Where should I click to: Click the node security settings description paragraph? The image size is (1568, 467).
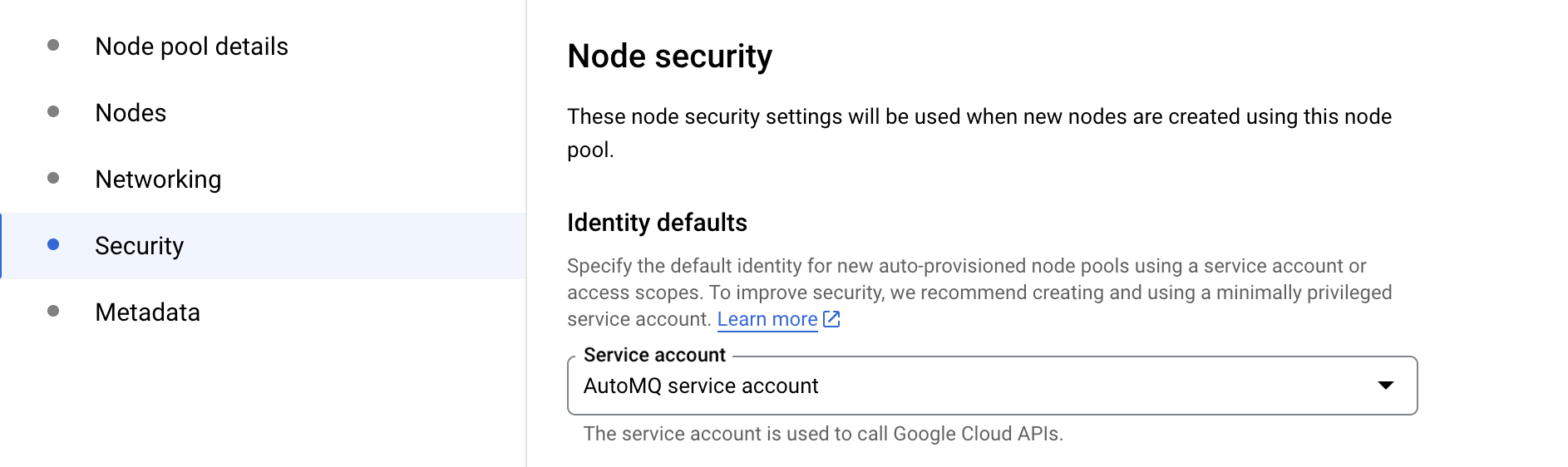[979, 133]
